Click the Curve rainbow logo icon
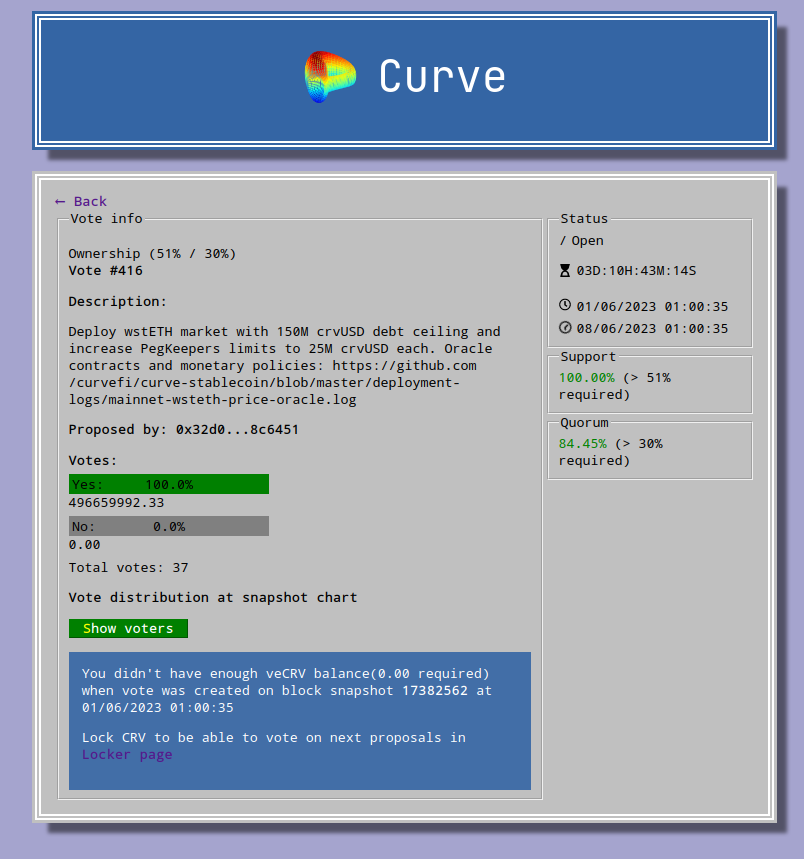Image resolution: width=804 pixels, height=859 pixels. [x=330, y=77]
